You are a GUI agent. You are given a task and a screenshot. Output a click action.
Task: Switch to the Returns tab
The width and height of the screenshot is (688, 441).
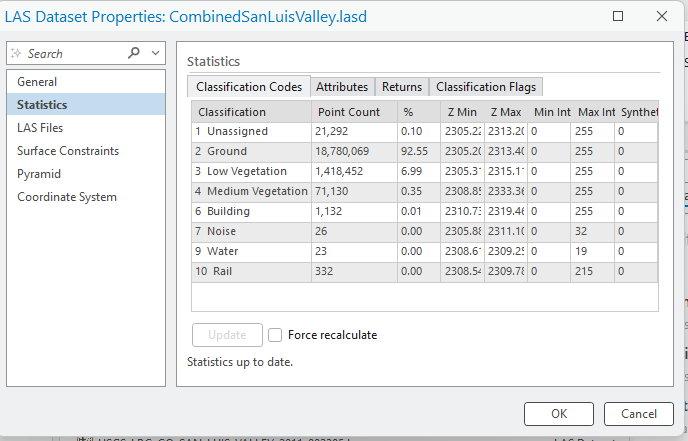coord(402,87)
